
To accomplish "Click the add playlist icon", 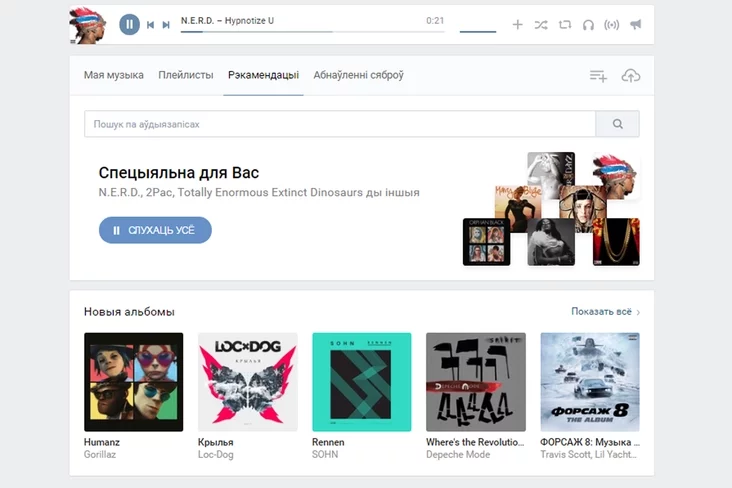I will [x=598, y=76].
